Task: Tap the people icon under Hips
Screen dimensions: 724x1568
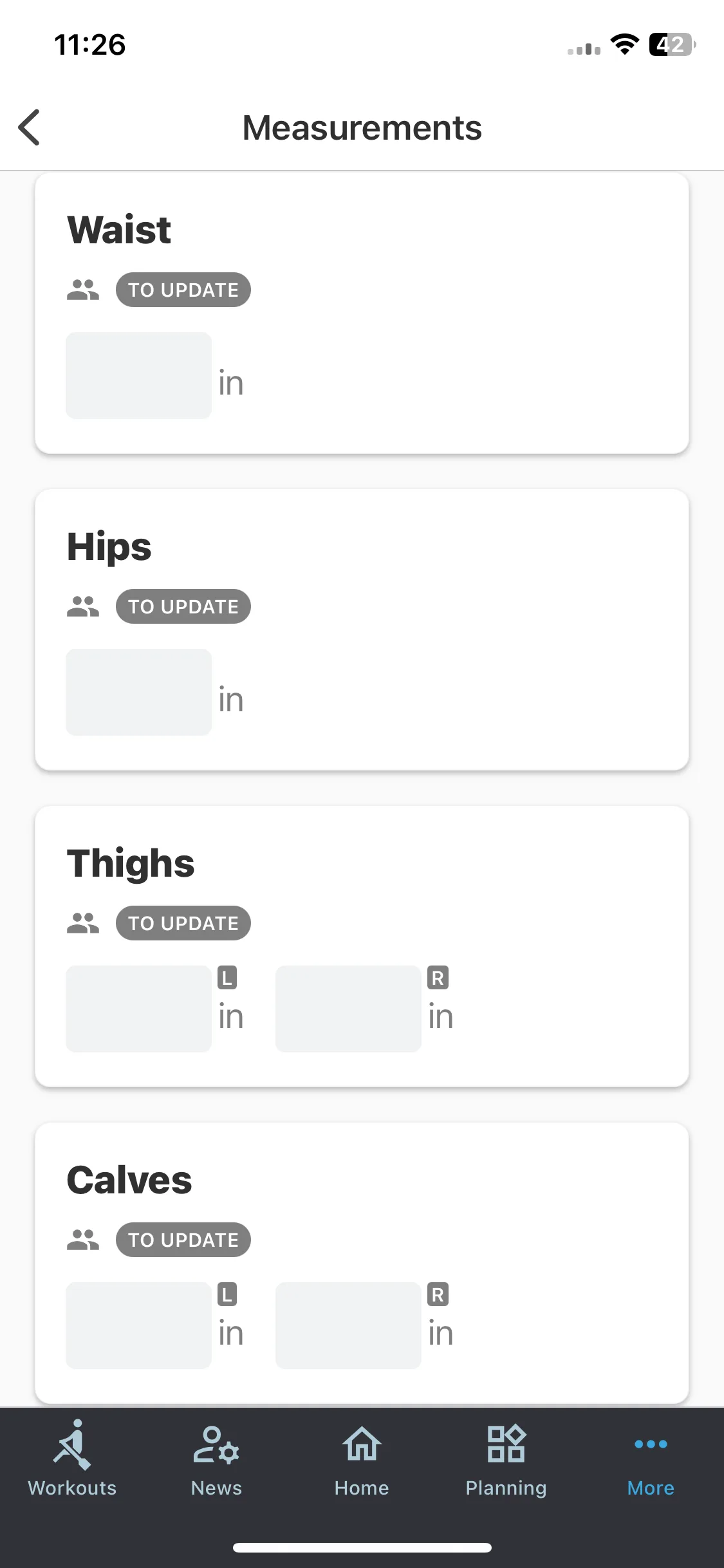Action: click(83, 606)
